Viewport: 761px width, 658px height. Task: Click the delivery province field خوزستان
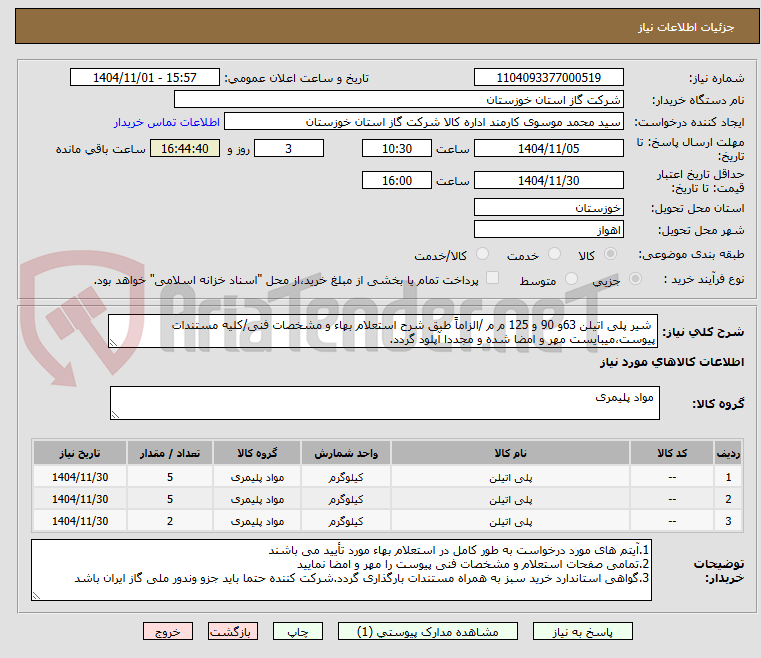click(x=548, y=208)
